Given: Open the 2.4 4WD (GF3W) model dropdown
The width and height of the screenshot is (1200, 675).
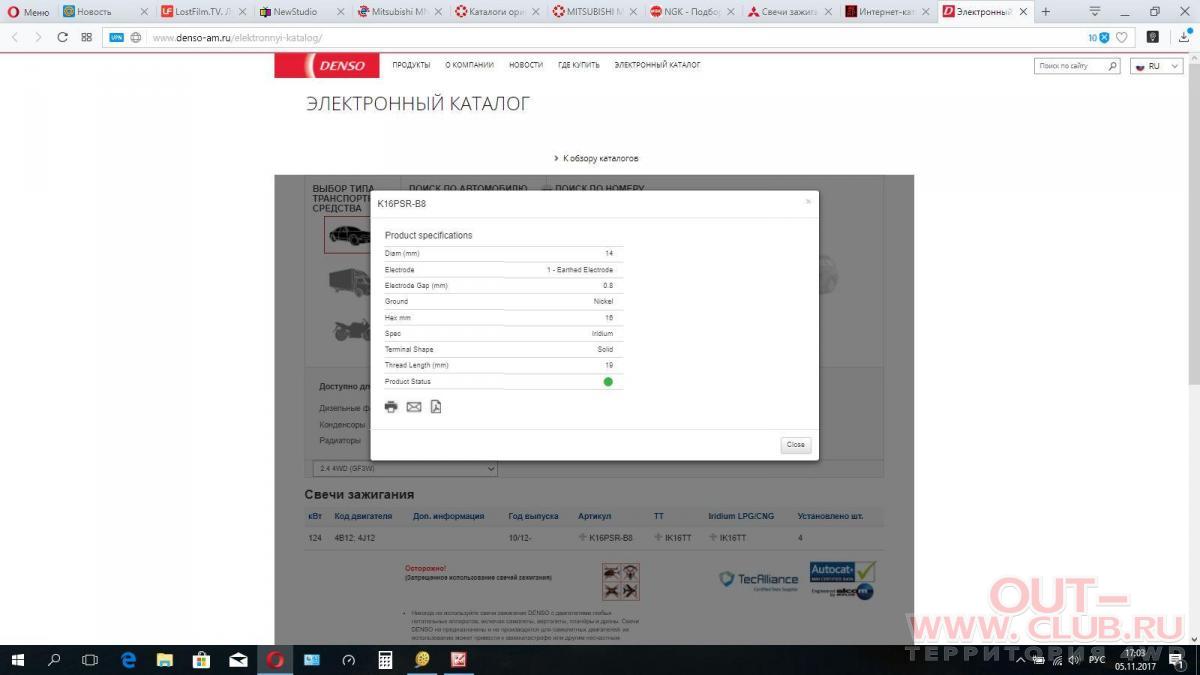Looking at the screenshot, I should [x=405, y=468].
